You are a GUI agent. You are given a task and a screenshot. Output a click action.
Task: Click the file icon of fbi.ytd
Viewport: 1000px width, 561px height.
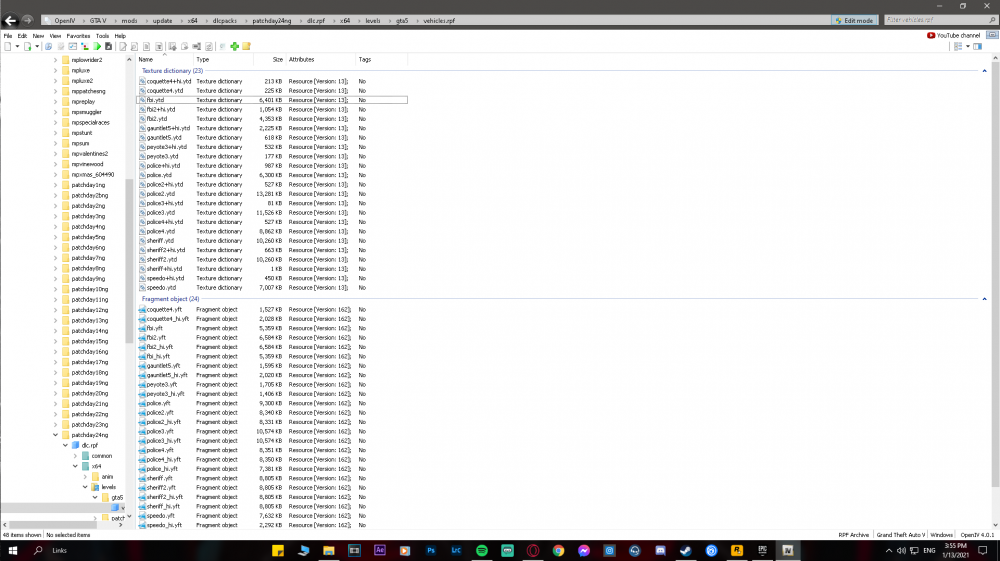coord(142,100)
